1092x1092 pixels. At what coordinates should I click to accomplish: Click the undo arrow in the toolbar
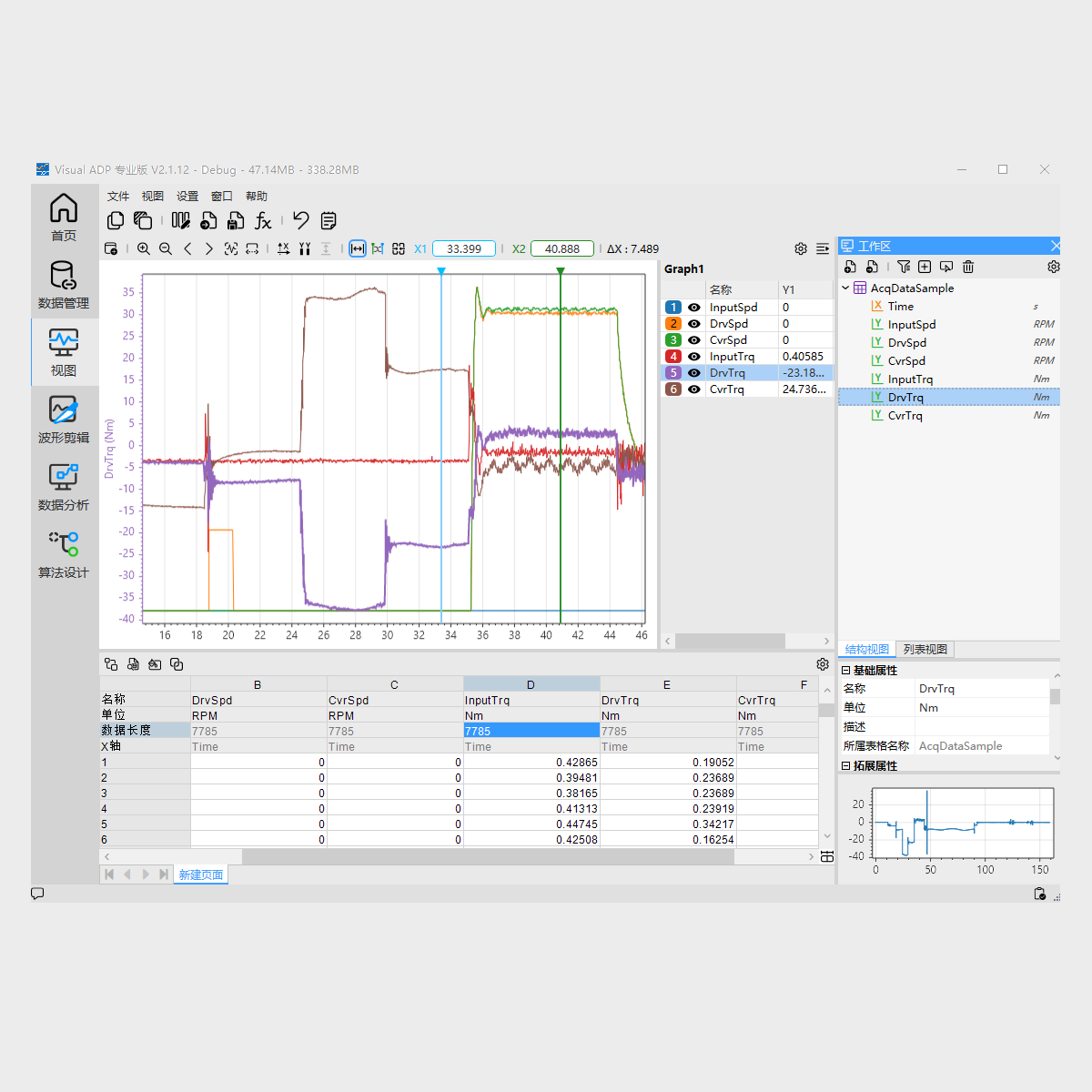click(300, 220)
